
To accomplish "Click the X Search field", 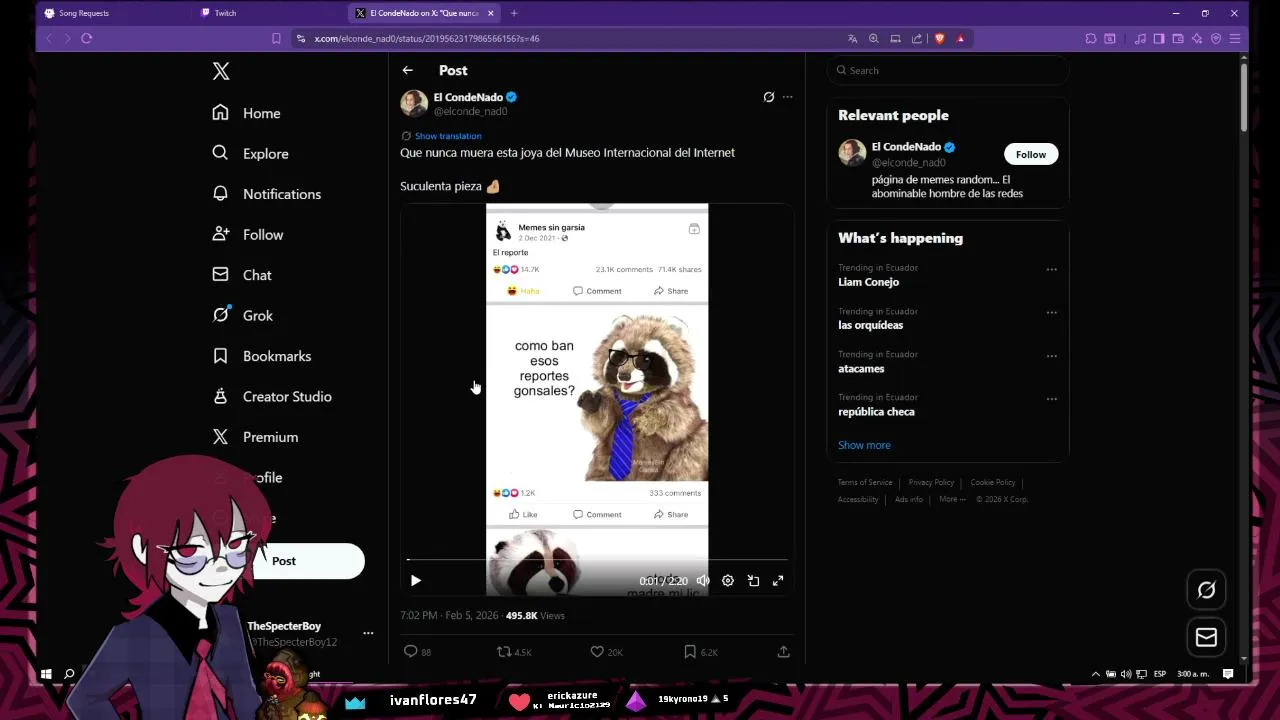I will pos(948,70).
